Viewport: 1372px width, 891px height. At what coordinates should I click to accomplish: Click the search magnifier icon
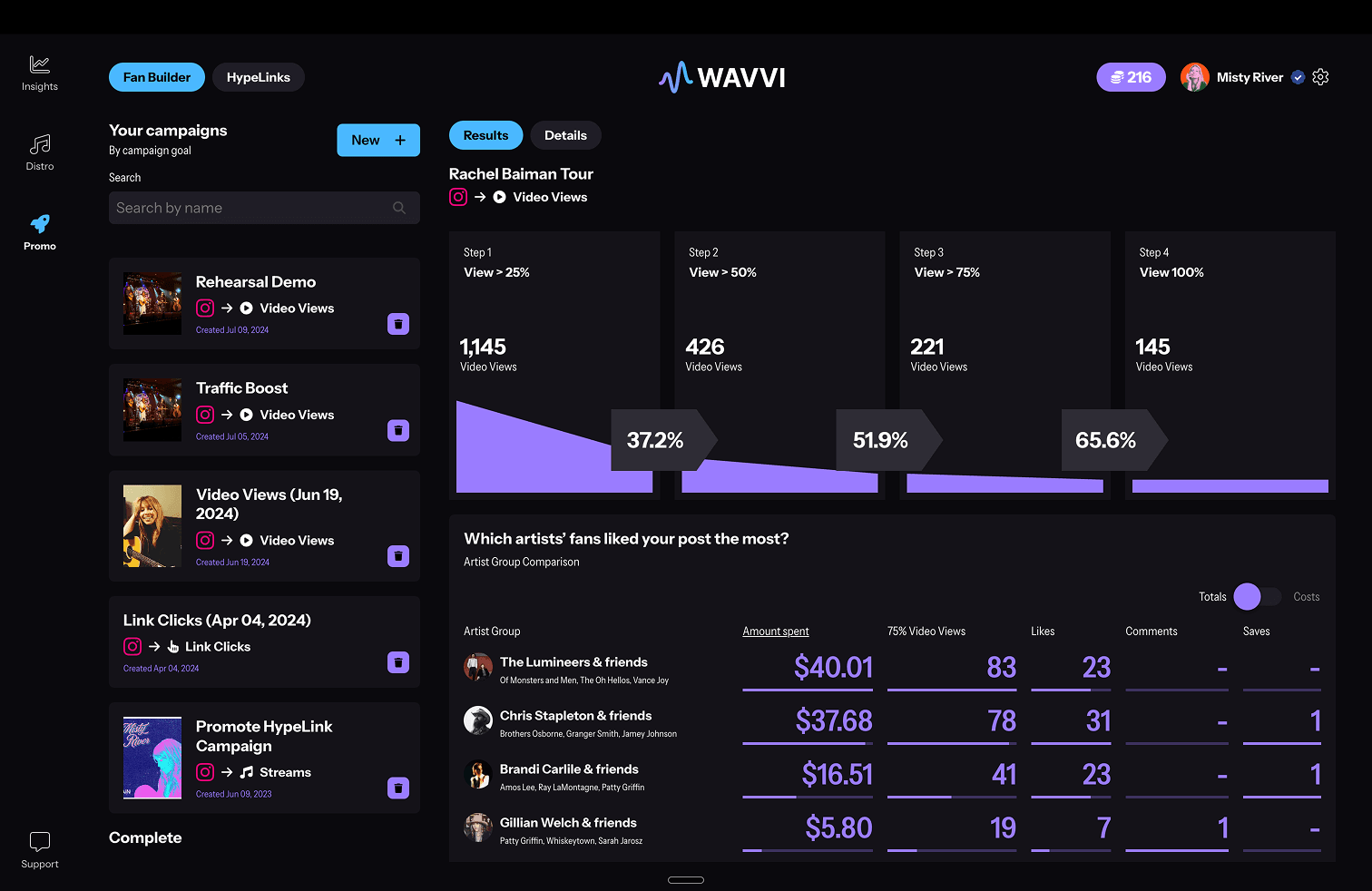(399, 208)
